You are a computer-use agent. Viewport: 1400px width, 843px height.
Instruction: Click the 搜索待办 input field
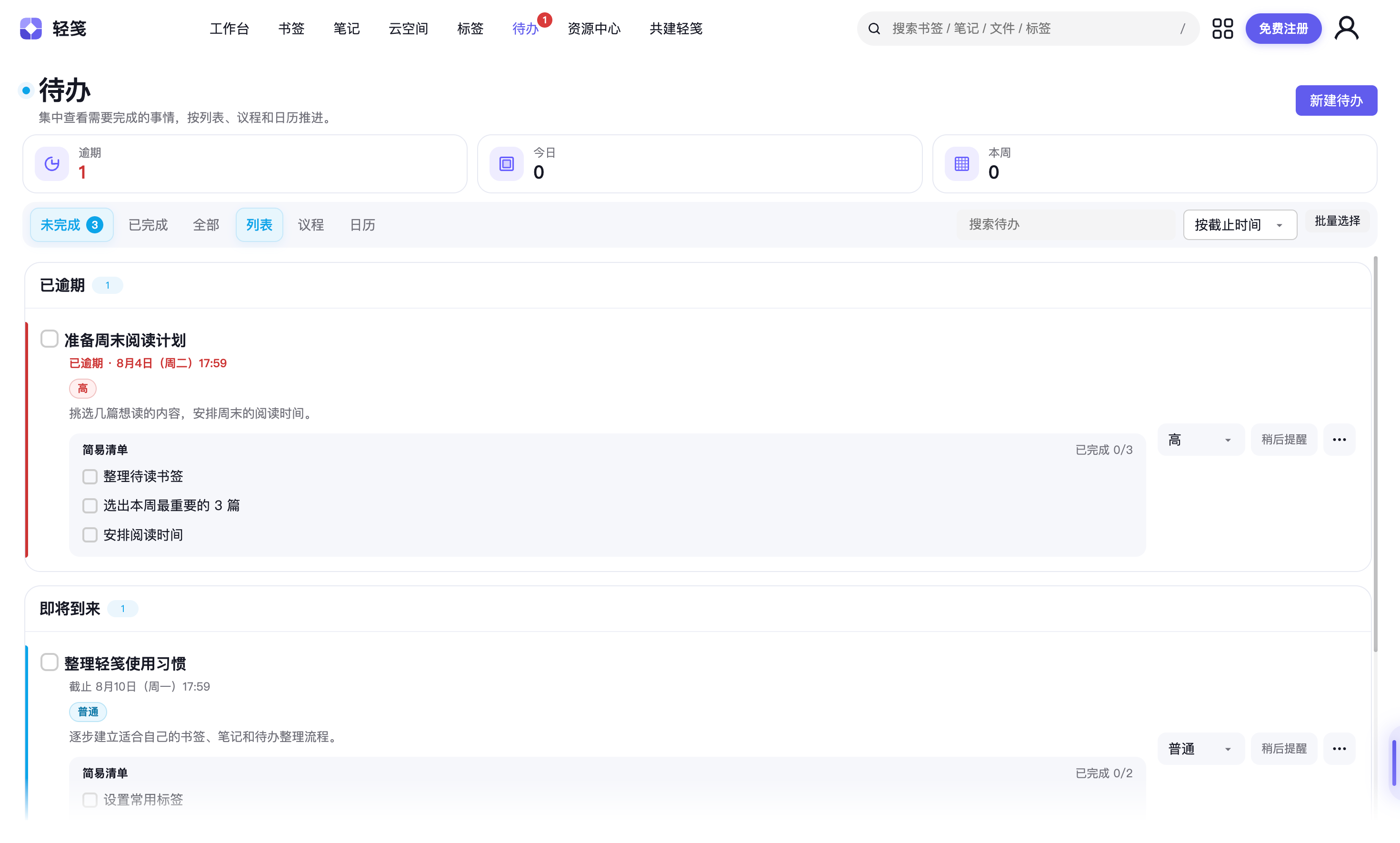click(1066, 225)
